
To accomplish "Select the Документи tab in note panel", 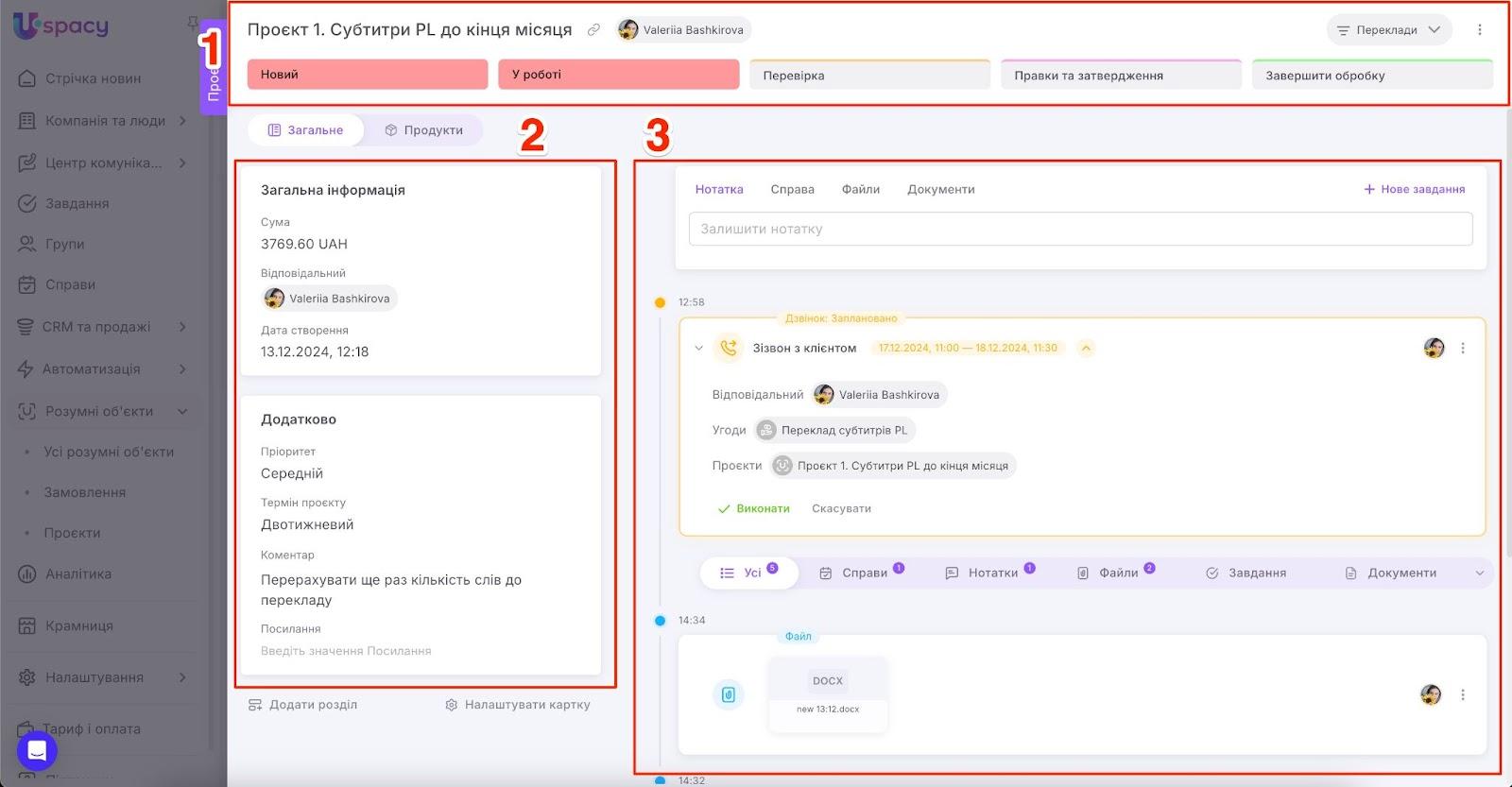I will coord(941,189).
